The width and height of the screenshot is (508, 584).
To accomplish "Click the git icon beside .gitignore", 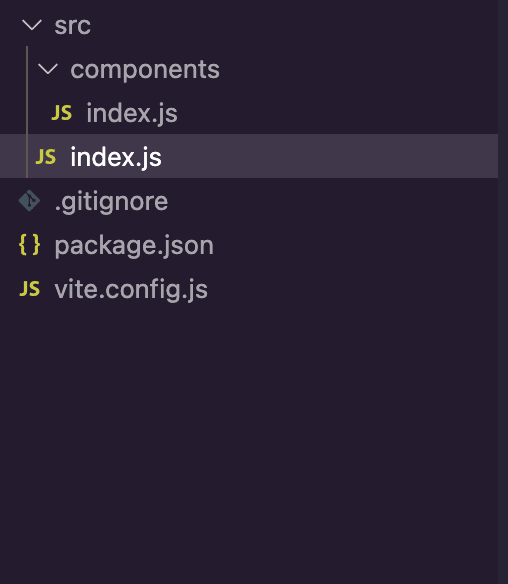I will click(29, 201).
